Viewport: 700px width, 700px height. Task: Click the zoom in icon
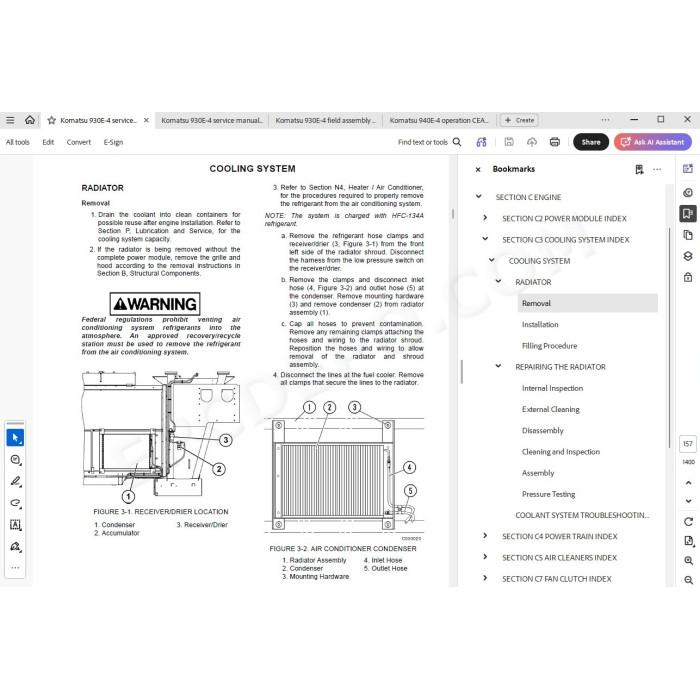tap(688, 560)
